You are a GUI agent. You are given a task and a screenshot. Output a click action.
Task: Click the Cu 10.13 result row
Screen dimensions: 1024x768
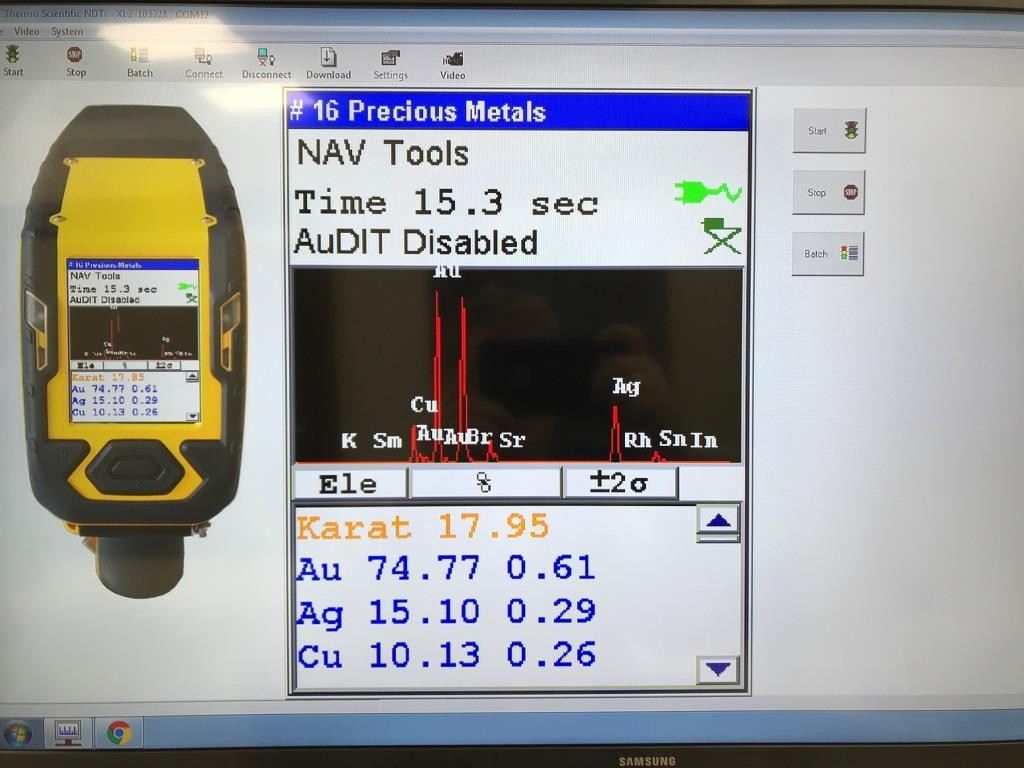(446, 655)
